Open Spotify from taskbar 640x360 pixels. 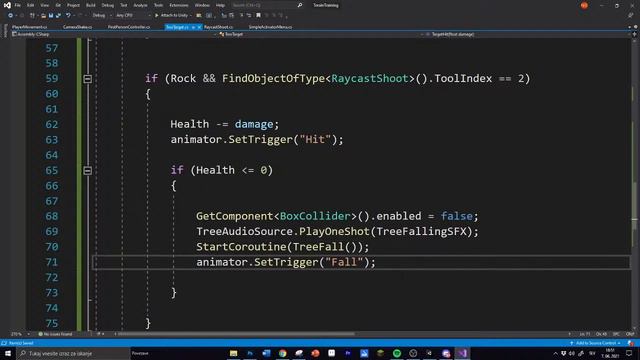[x=397, y=353]
